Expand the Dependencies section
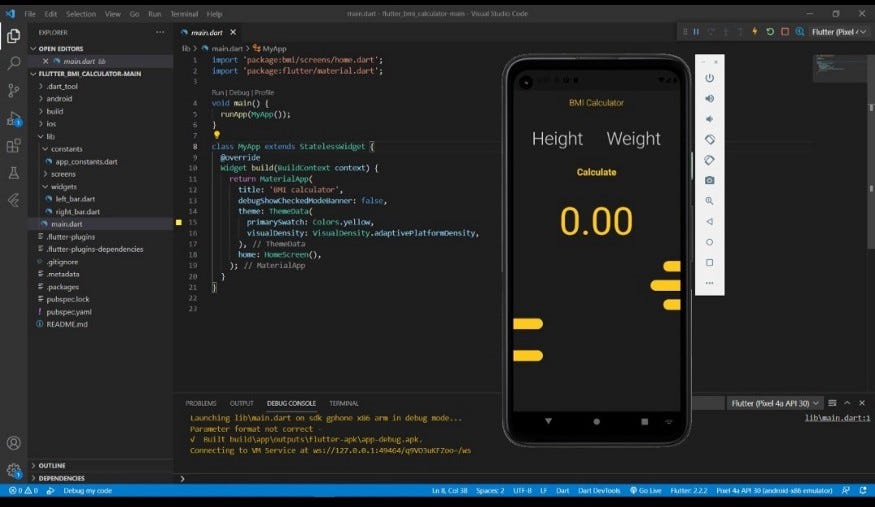This screenshot has width=875, height=507. (100, 478)
